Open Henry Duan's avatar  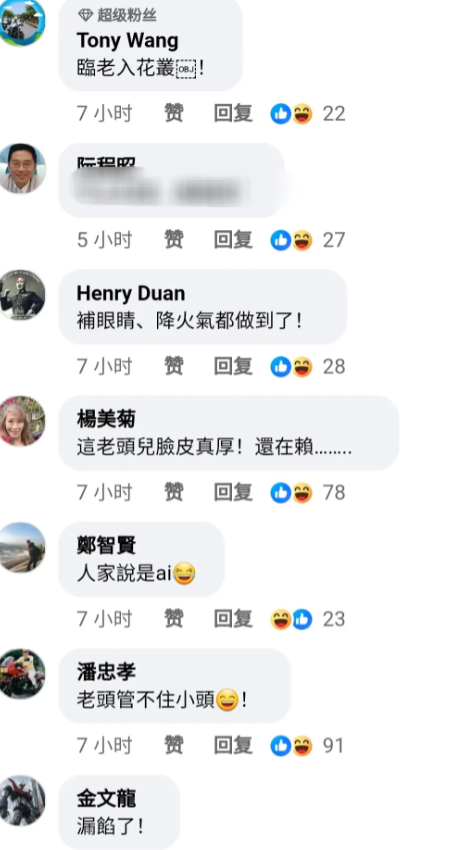point(22,295)
